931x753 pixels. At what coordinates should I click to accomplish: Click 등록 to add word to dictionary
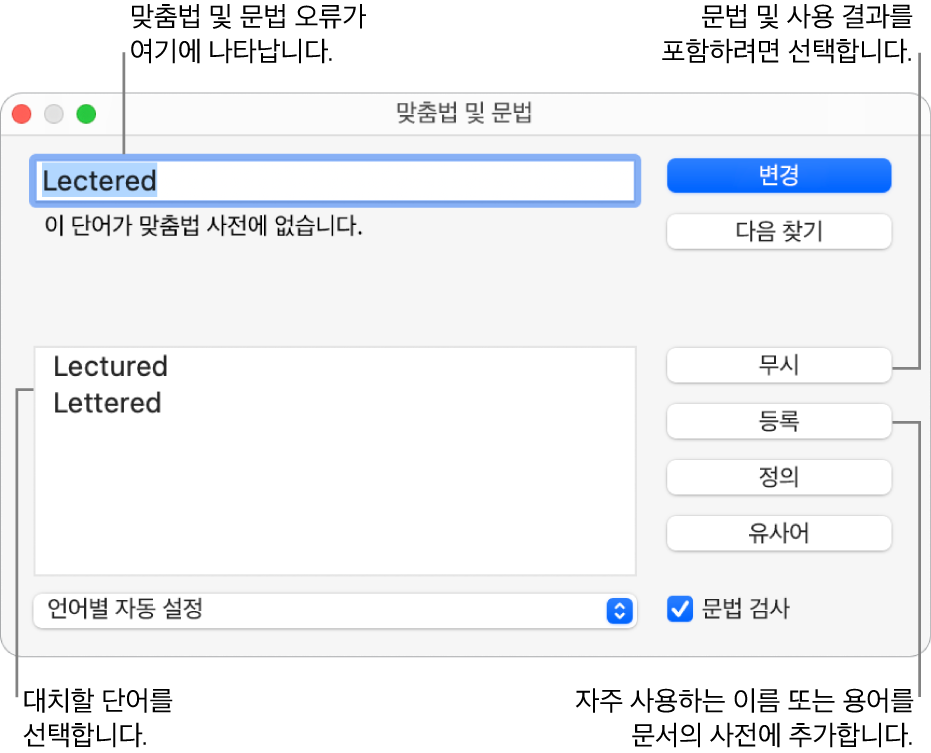(779, 421)
